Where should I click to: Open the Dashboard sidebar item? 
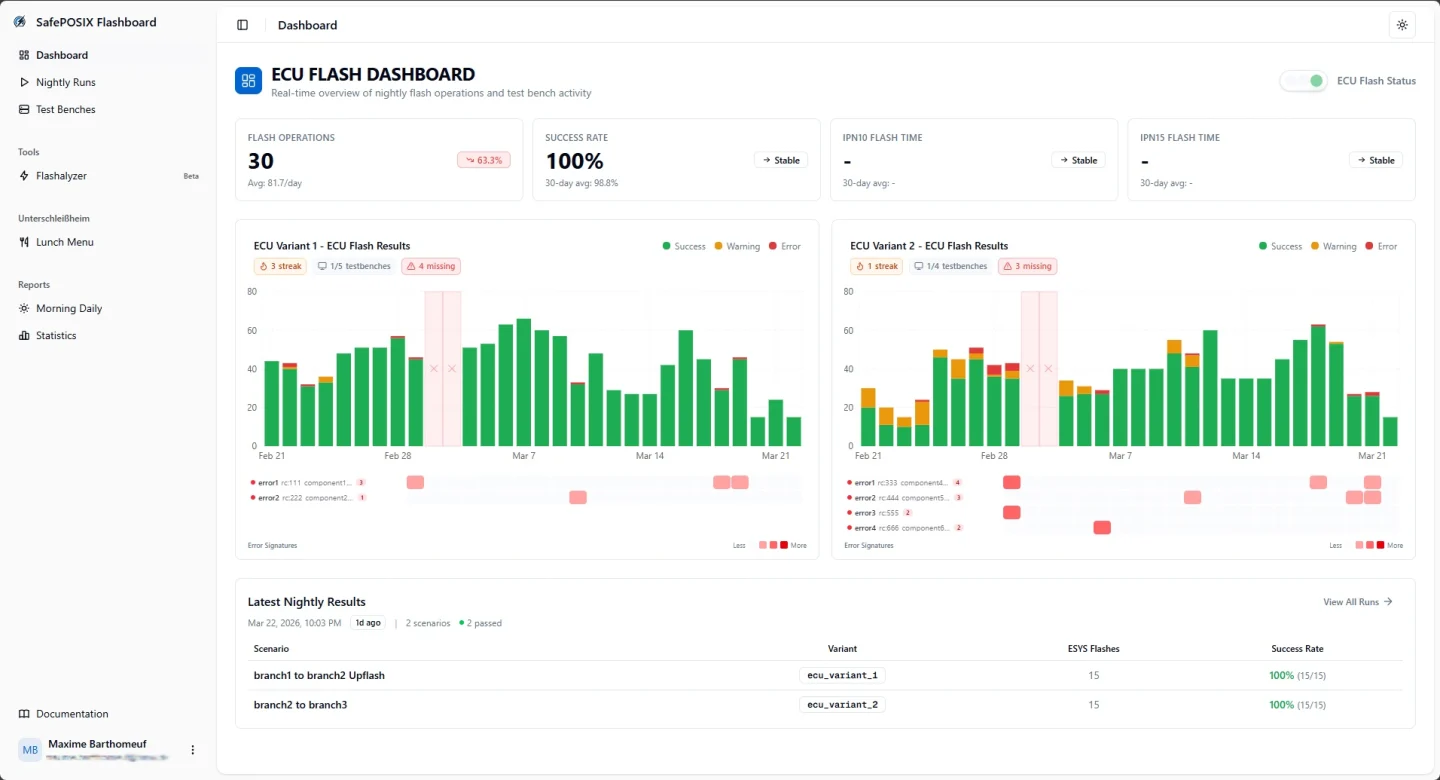click(108, 55)
